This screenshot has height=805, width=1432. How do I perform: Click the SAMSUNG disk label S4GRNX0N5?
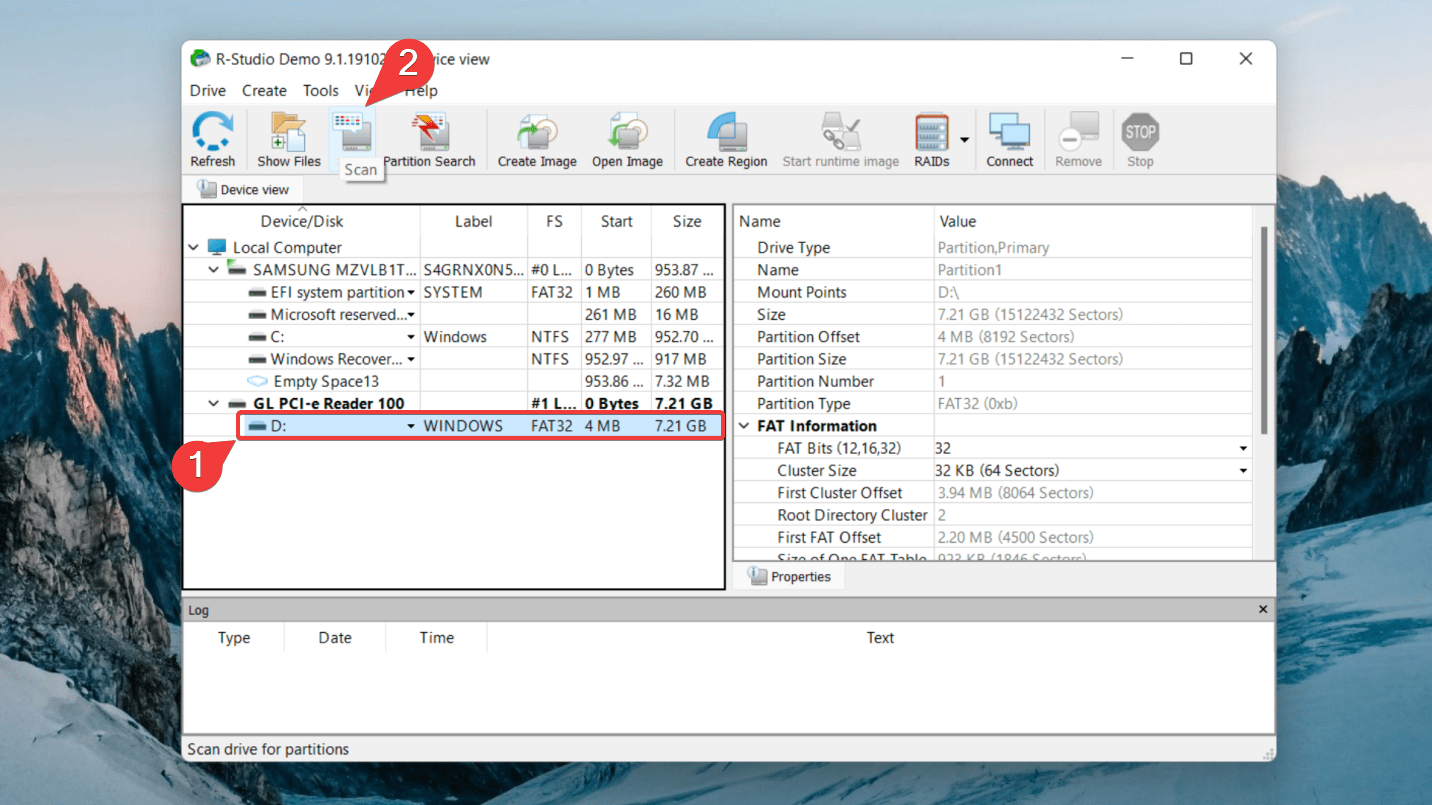pyautogui.click(x=473, y=269)
